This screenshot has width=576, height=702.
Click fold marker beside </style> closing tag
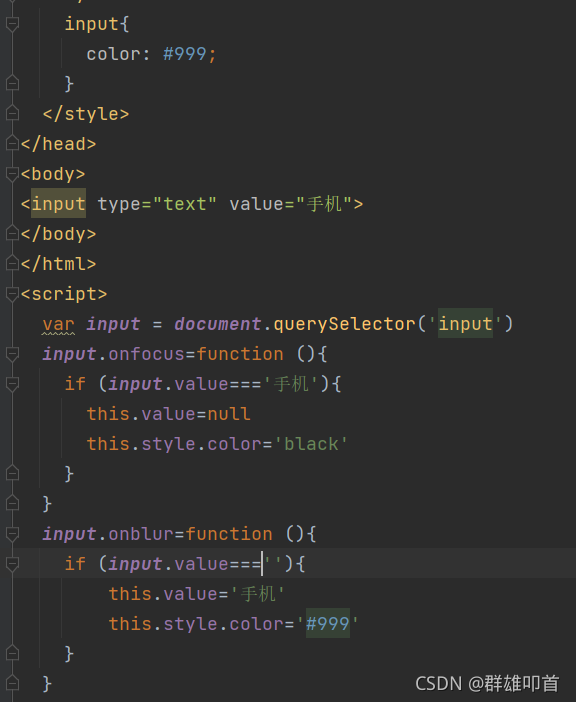[13, 114]
